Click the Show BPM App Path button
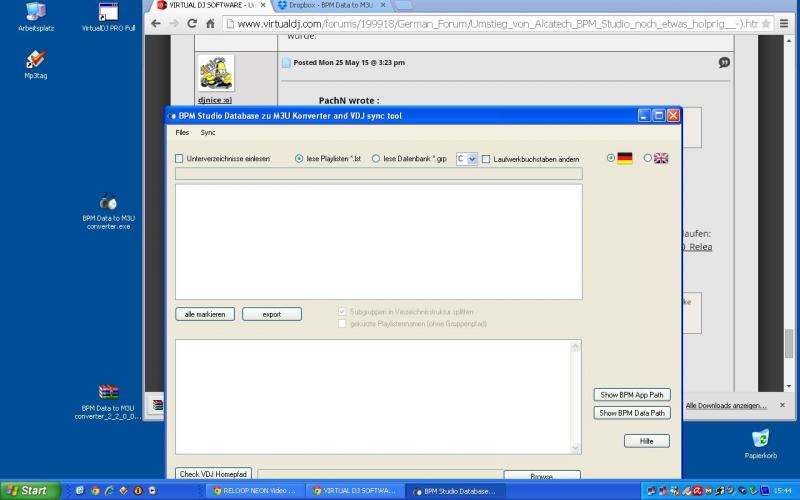The width and height of the screenshot is (800, 500). tap(632, 395)
